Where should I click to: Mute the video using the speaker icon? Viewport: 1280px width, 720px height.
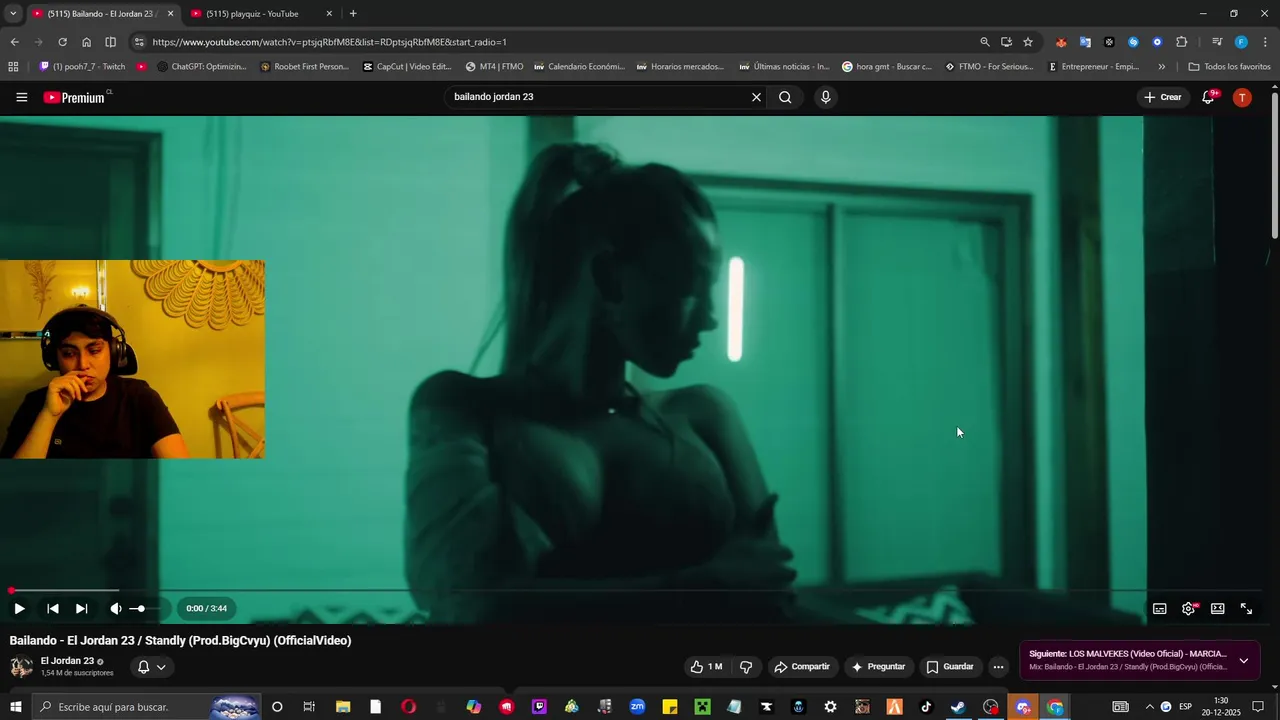click(116, 608)
